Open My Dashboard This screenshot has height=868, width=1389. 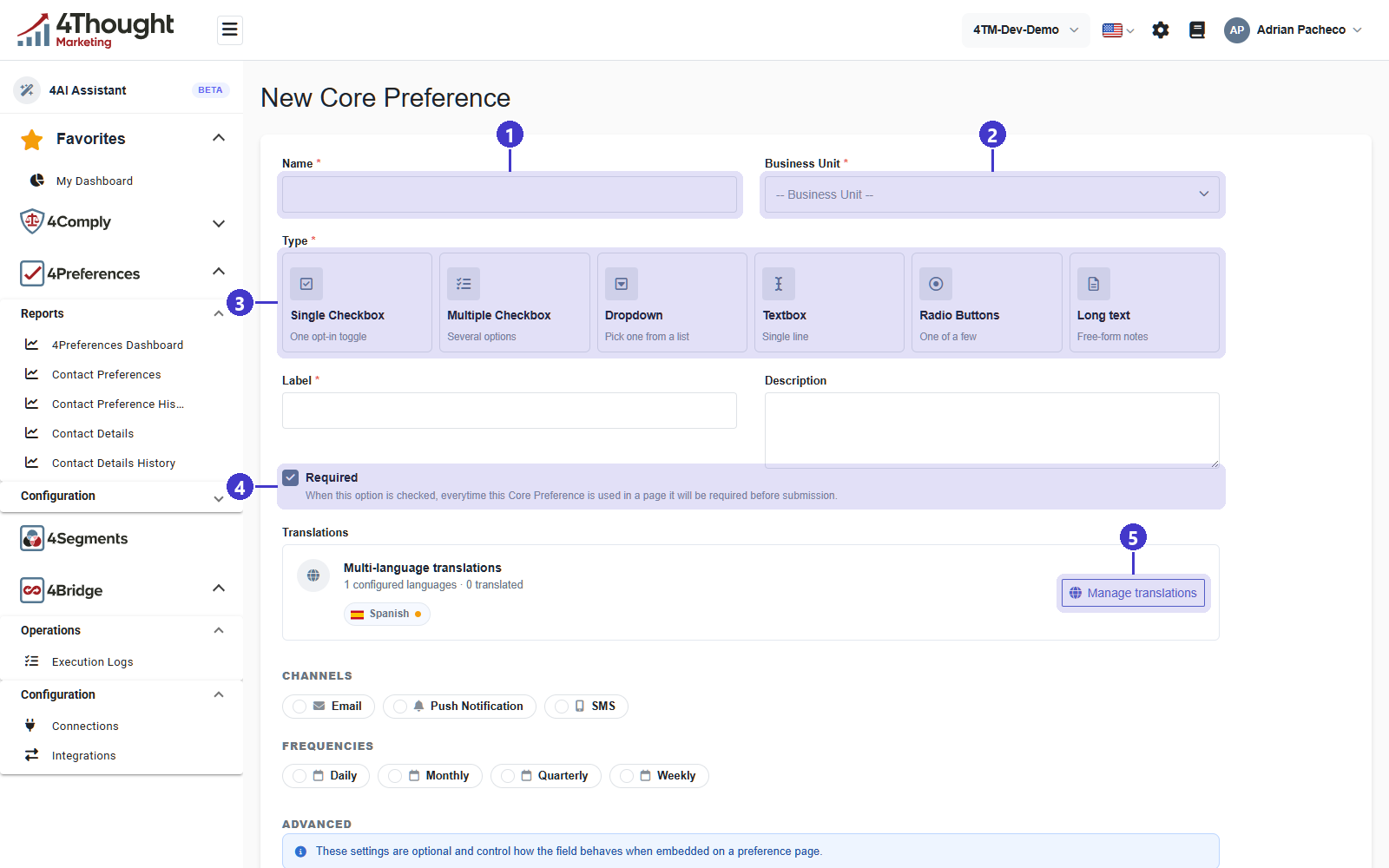tap(95, 181)
